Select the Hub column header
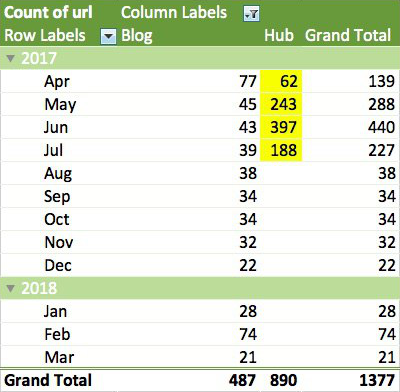 pyautogui.click(x=279, y=35)
